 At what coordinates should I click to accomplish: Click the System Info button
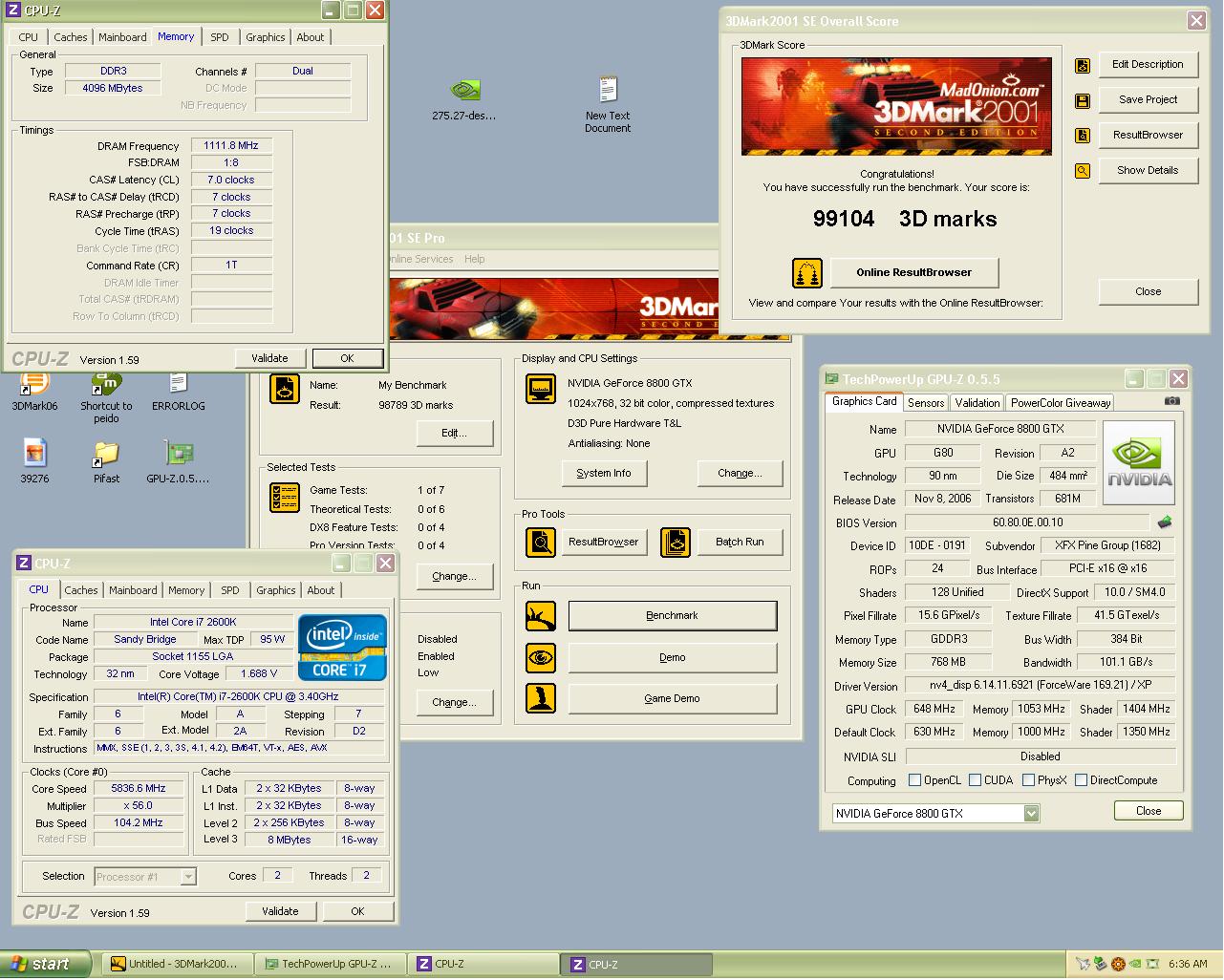(604, 474)
